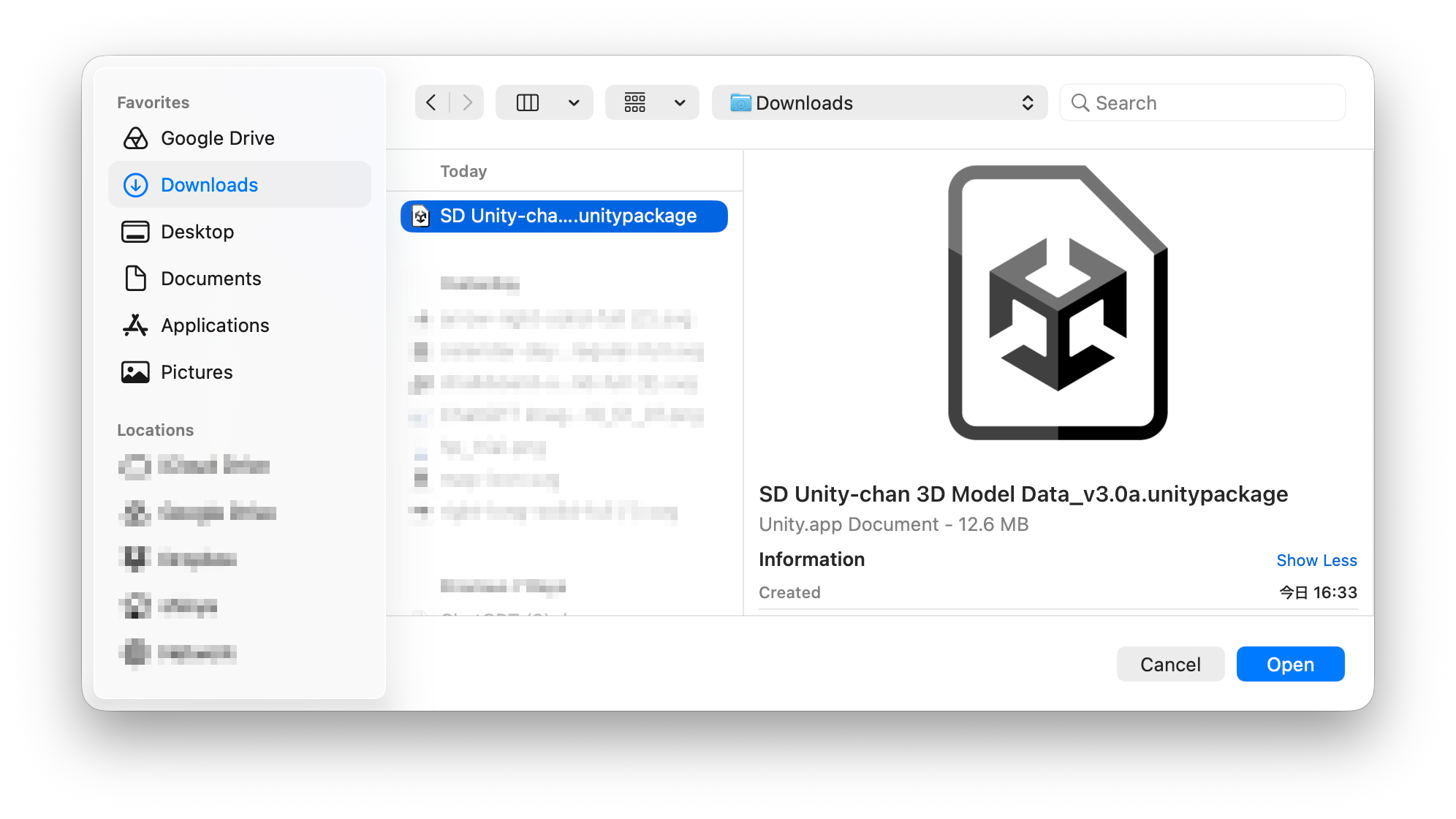Click the Information heading
1456x819 pixels.
click(811, 559)
